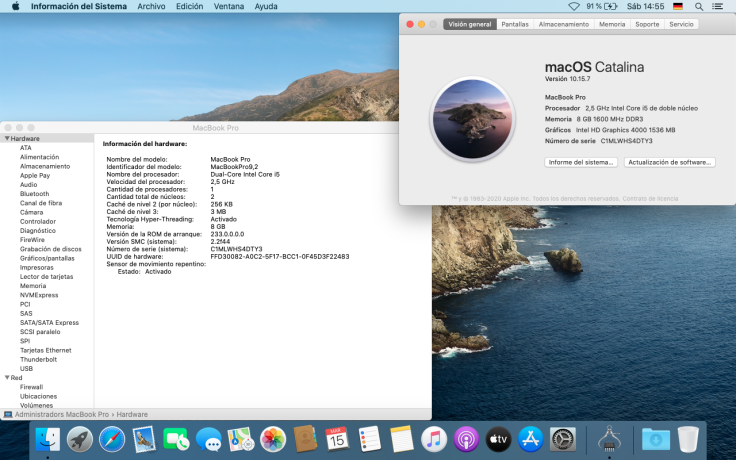Image resolution: width=736 pixels, height=460 pixels.
Task: Click hardware UUID value text
Action: (x=280, y=256)
